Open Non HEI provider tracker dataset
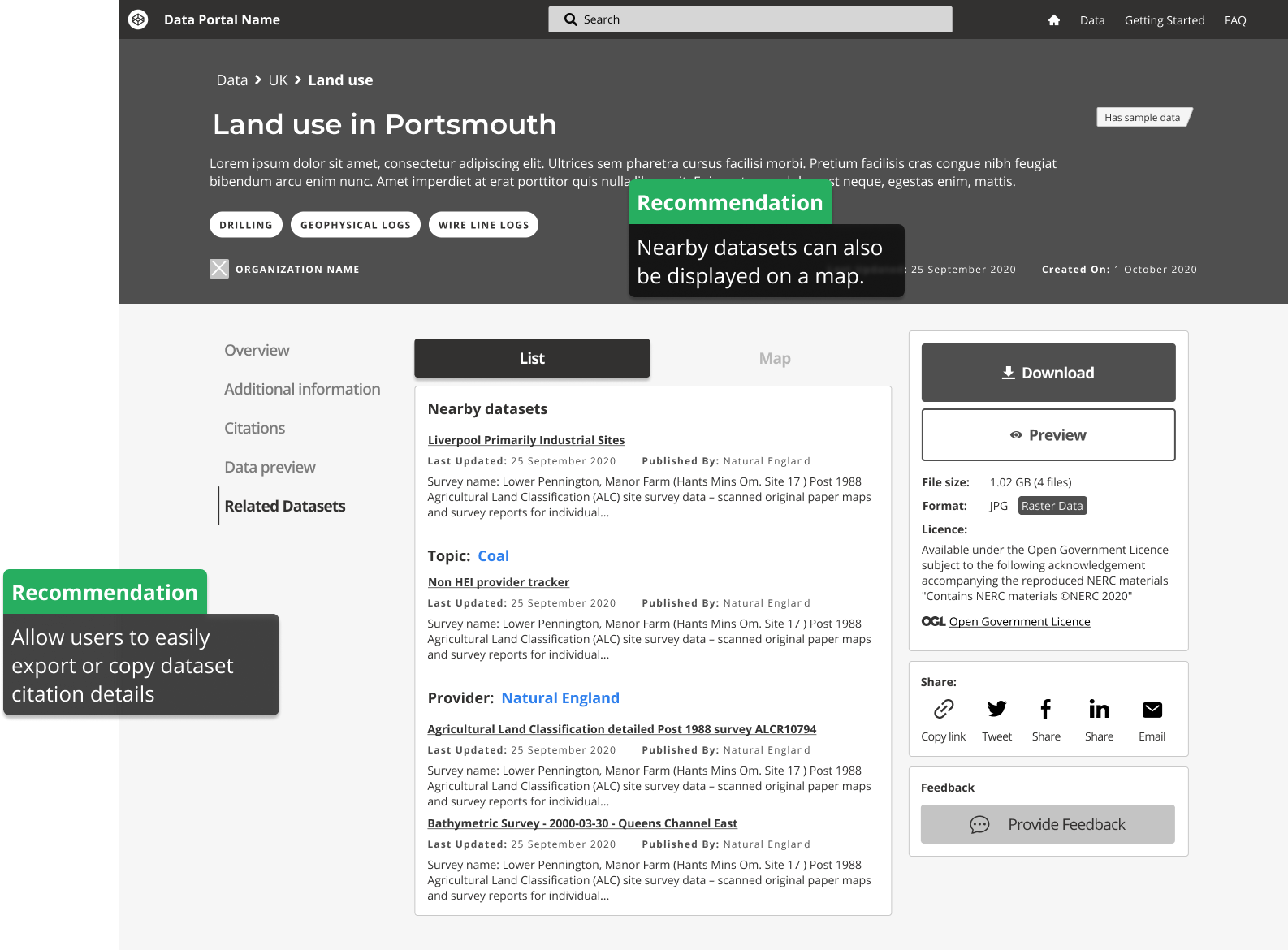 coord(499,582)
